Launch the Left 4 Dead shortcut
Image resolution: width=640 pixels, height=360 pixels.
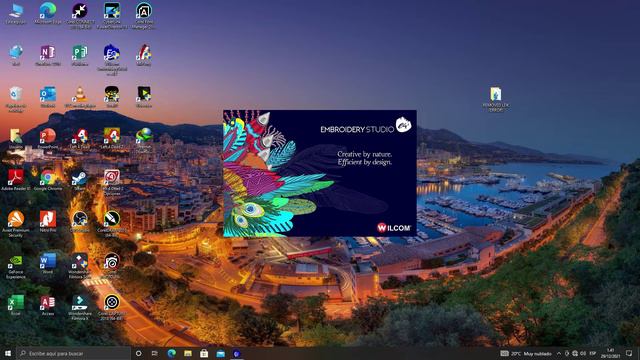80,138
